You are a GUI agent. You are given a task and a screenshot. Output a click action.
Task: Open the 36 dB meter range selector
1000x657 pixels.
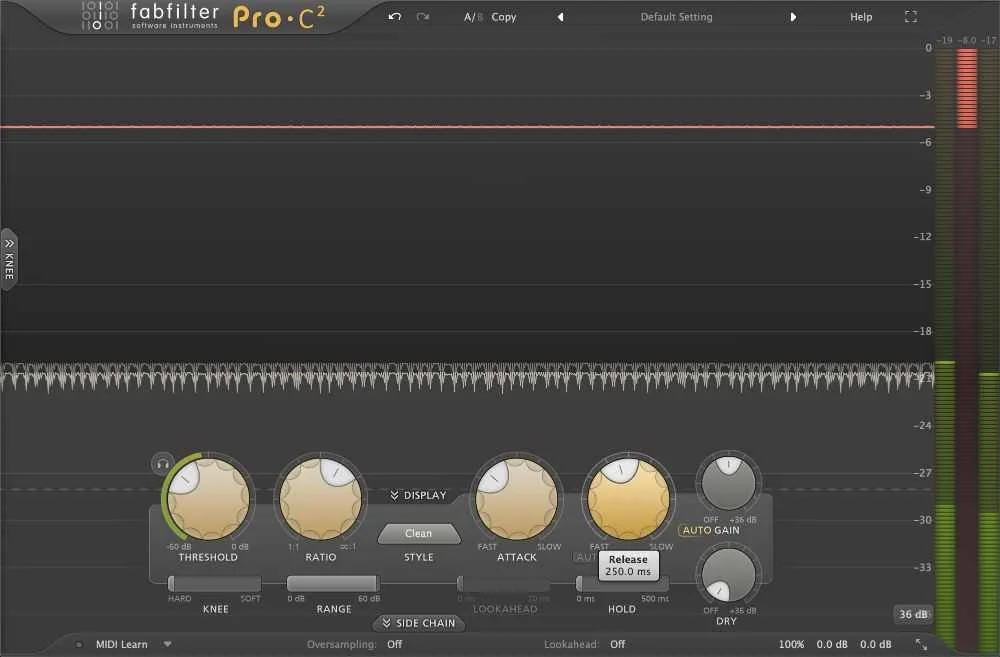click(x=913, y=614)
